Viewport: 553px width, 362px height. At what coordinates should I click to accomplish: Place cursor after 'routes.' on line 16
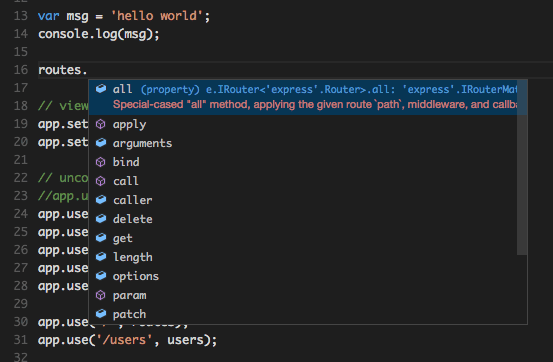[87, 70]
